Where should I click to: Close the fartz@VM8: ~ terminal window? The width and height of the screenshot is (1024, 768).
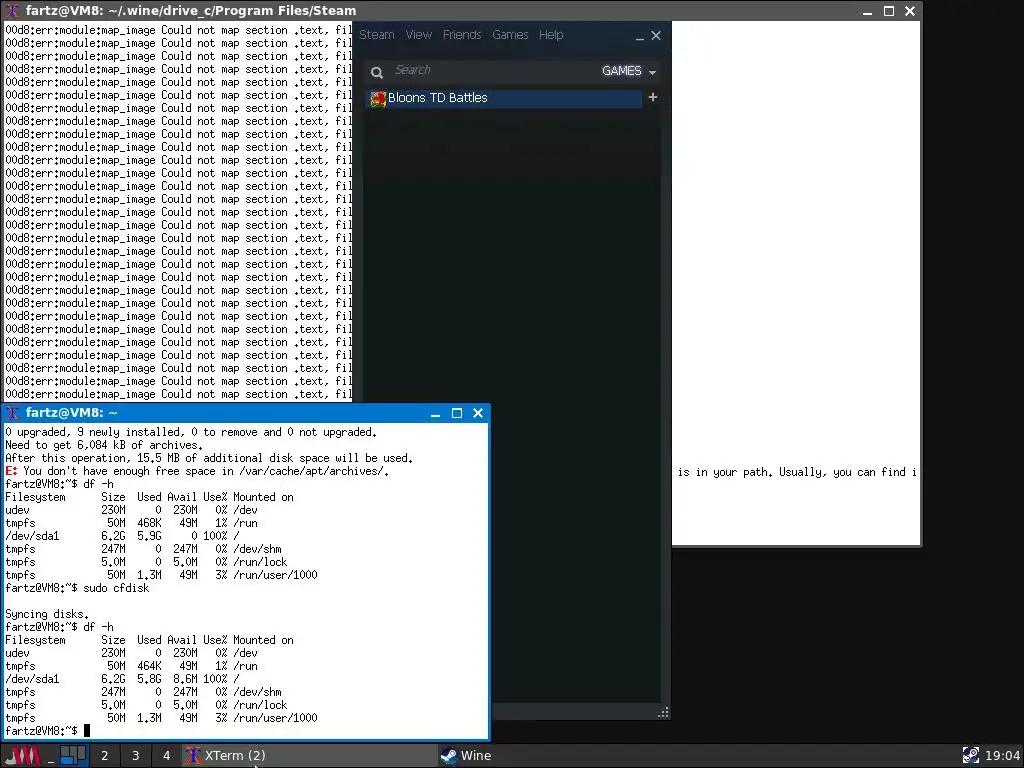coord(478,413)
